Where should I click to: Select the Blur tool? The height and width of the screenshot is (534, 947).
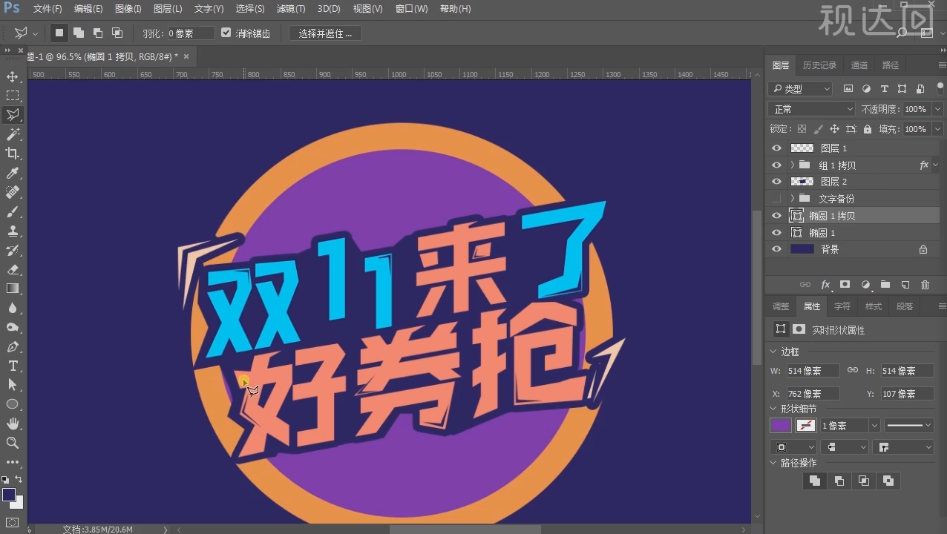coord(12,308)
